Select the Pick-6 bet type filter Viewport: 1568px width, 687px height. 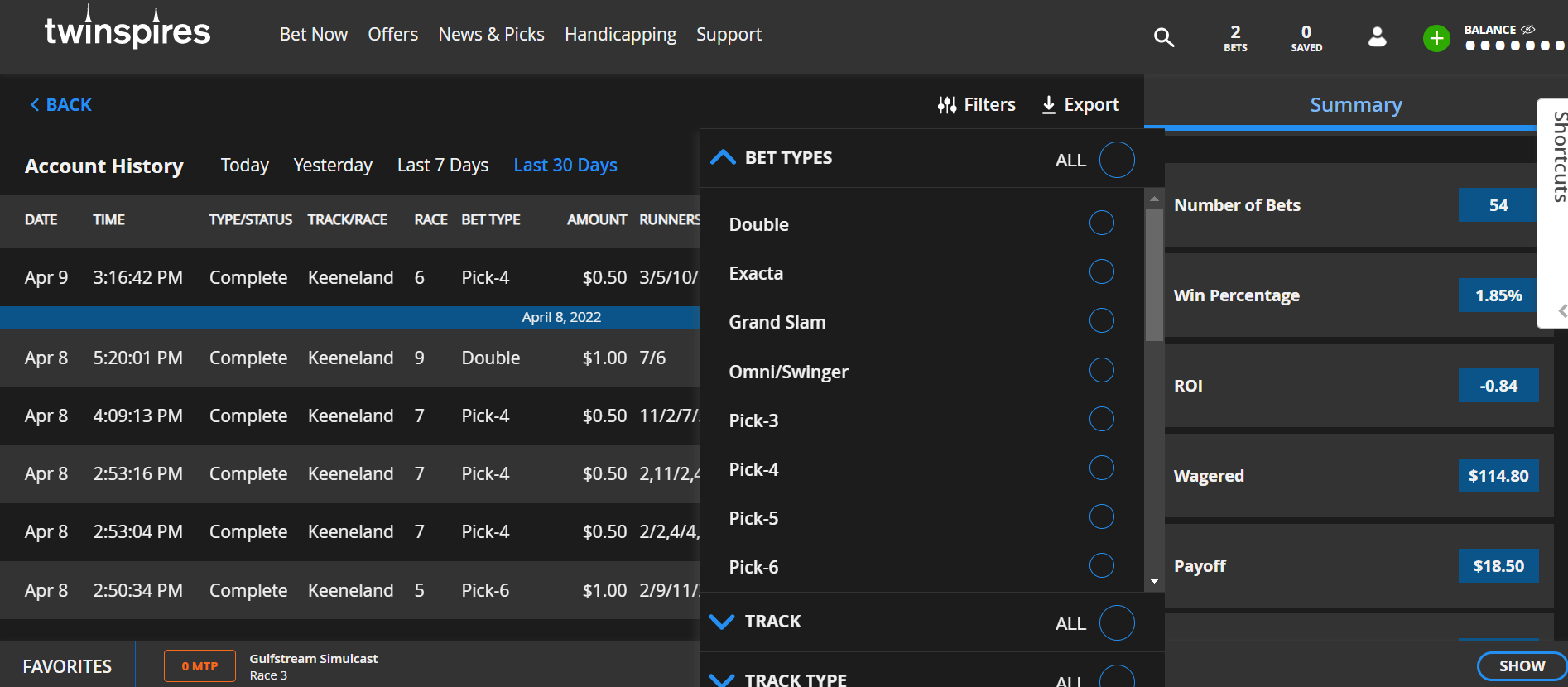(x=1101, y=565)
